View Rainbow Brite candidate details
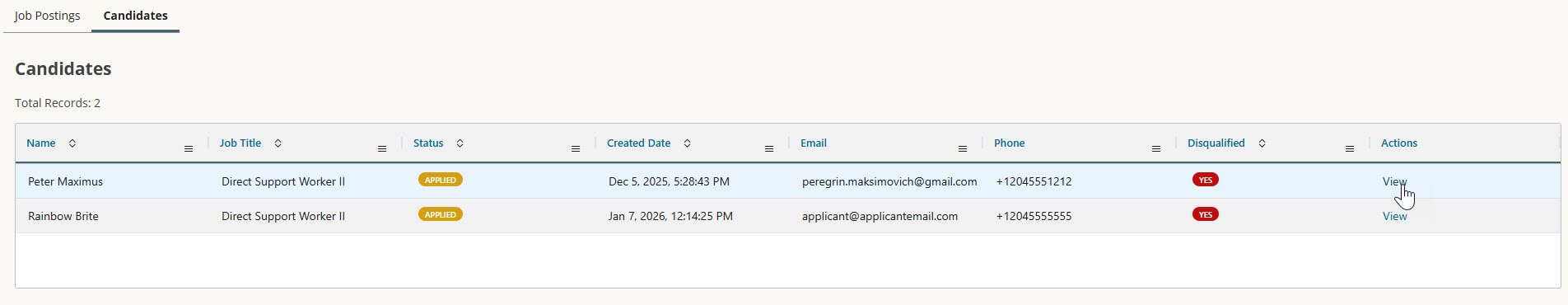 click(x=1395, y=216)
